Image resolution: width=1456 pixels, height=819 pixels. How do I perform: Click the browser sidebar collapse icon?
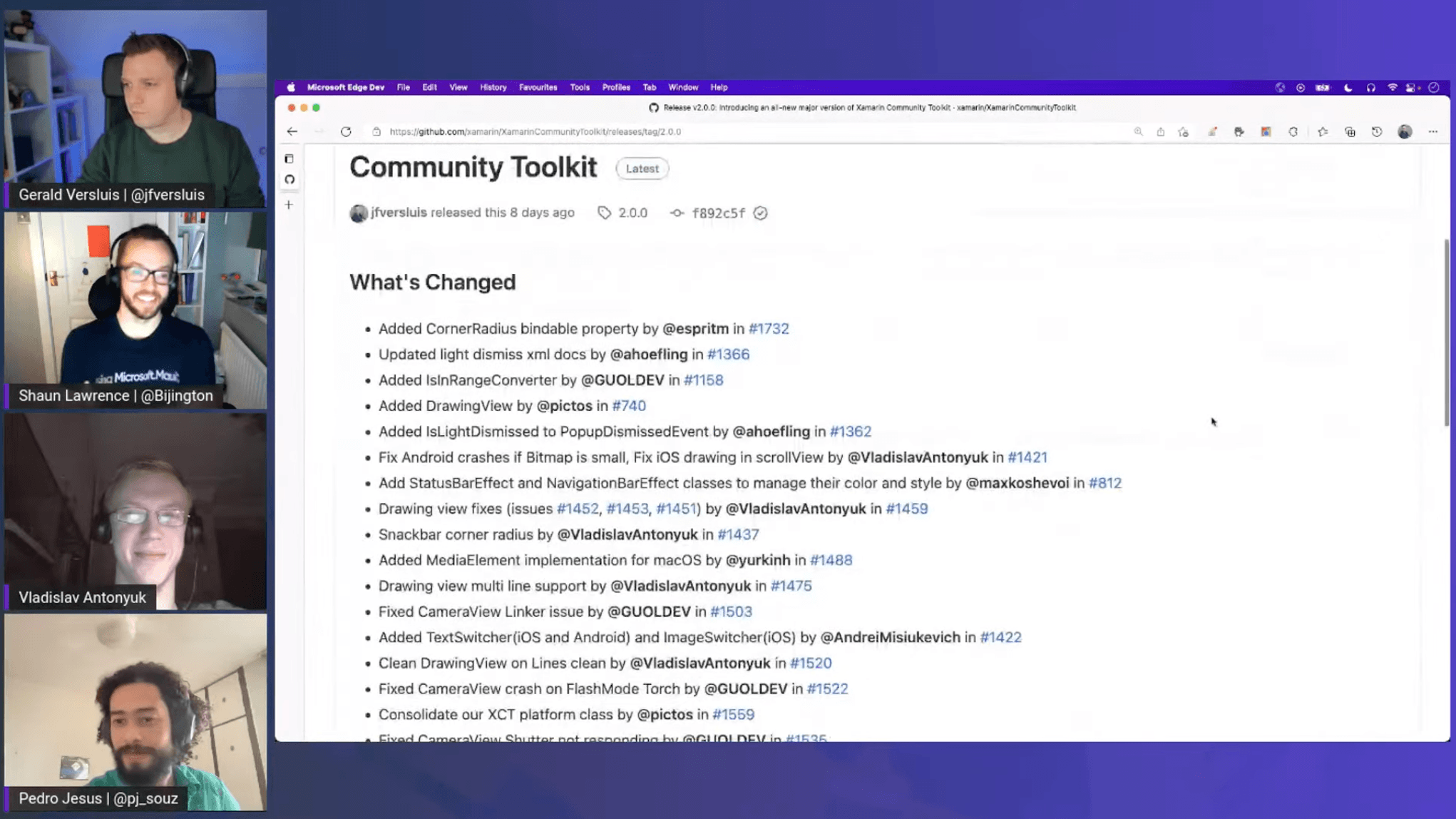pos(289,157)
